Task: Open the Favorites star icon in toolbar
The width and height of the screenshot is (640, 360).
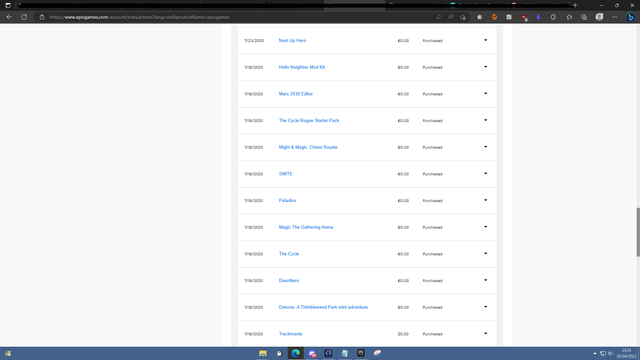Action: pos(569,17)
